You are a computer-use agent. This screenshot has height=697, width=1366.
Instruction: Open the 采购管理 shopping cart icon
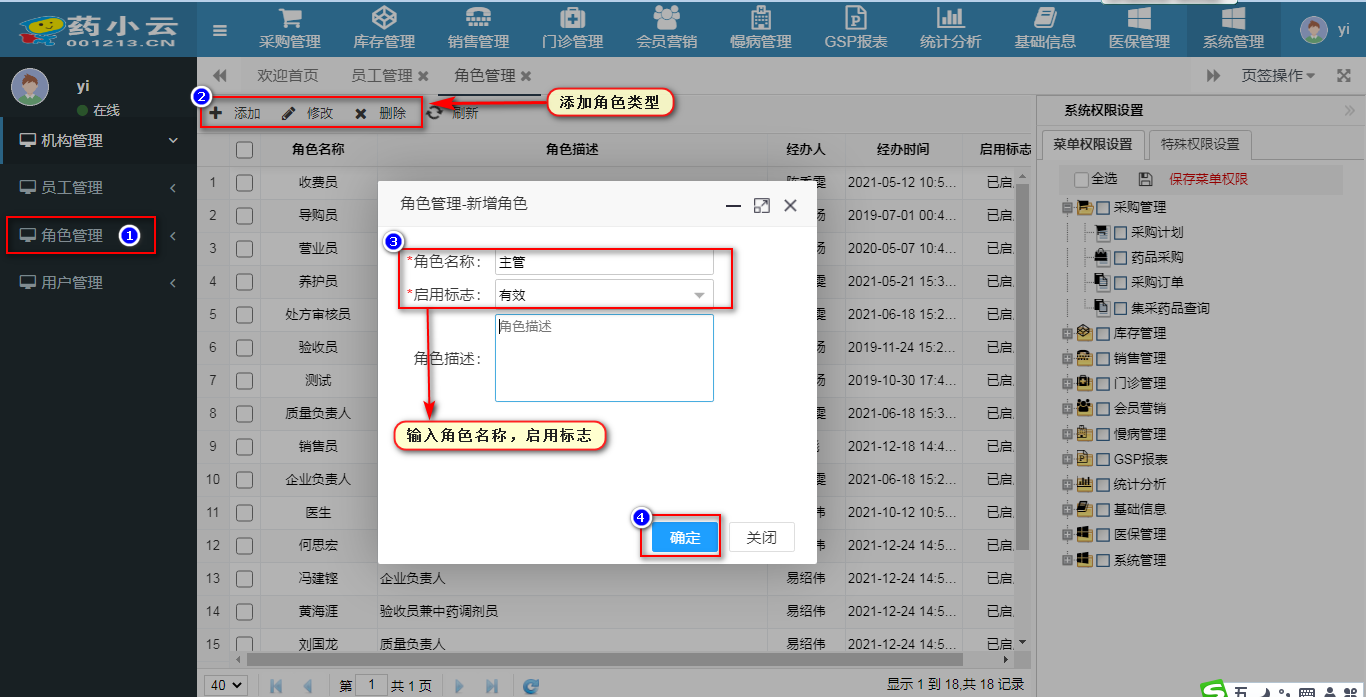[x=290, y=18]
